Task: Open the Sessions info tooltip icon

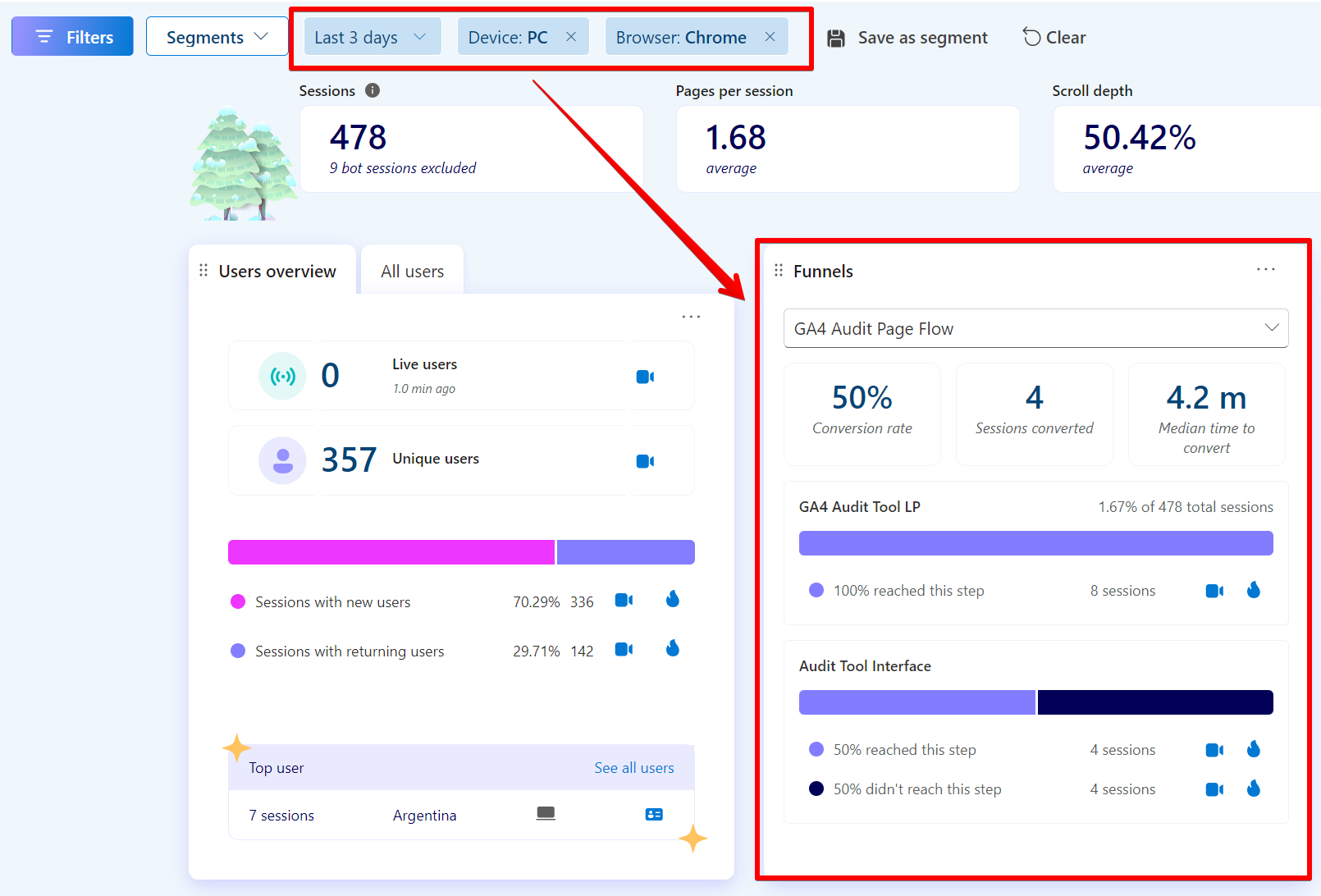Action: point(372,90)
